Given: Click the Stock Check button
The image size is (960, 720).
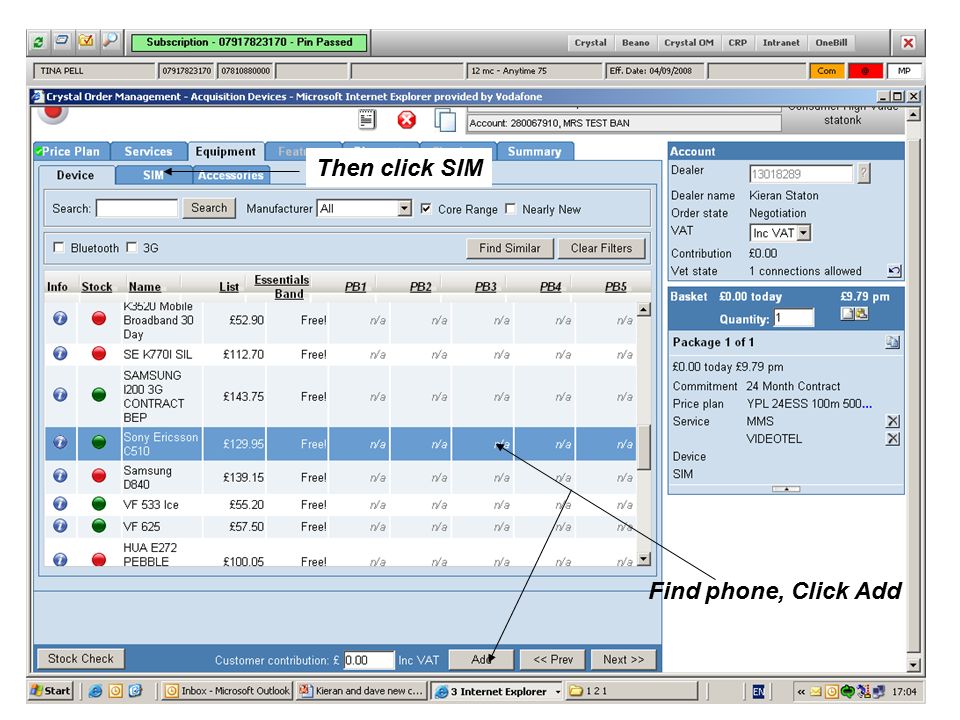Looking at the screenshot, I should pyautogui.click(x=81, y=659).
